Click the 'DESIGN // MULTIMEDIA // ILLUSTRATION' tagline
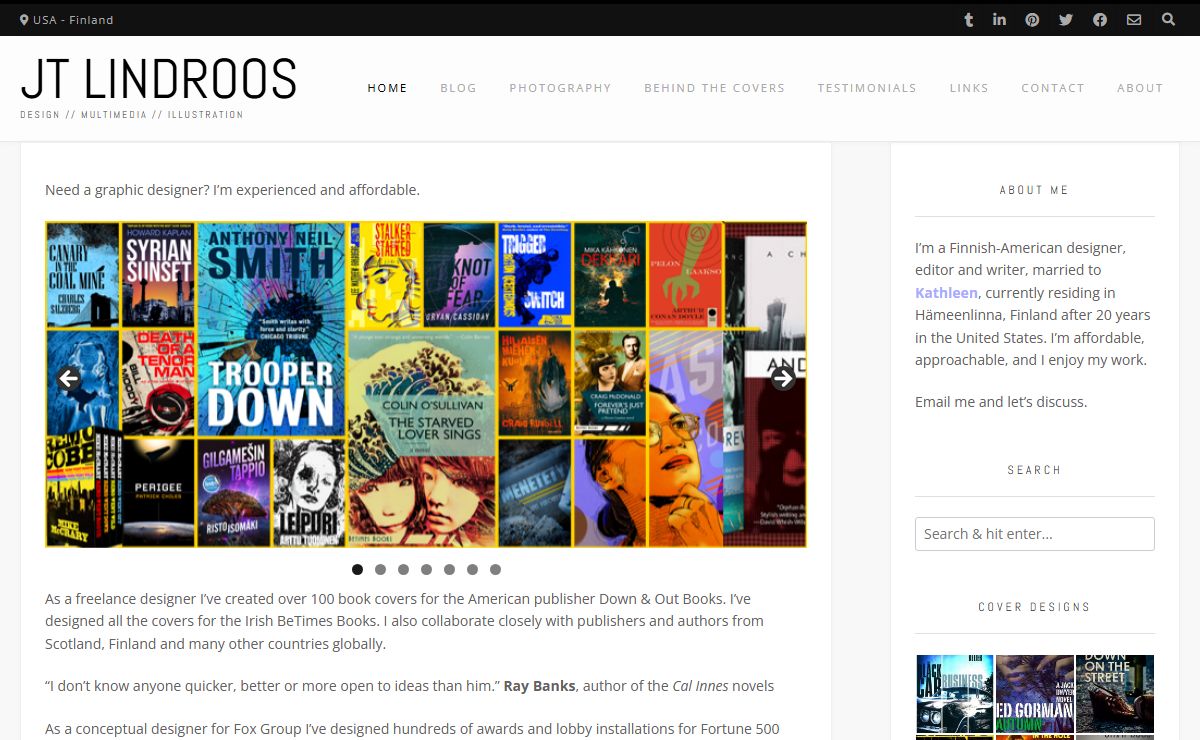The width and height of the screenshot is (1200, 740). pos(132,115)
